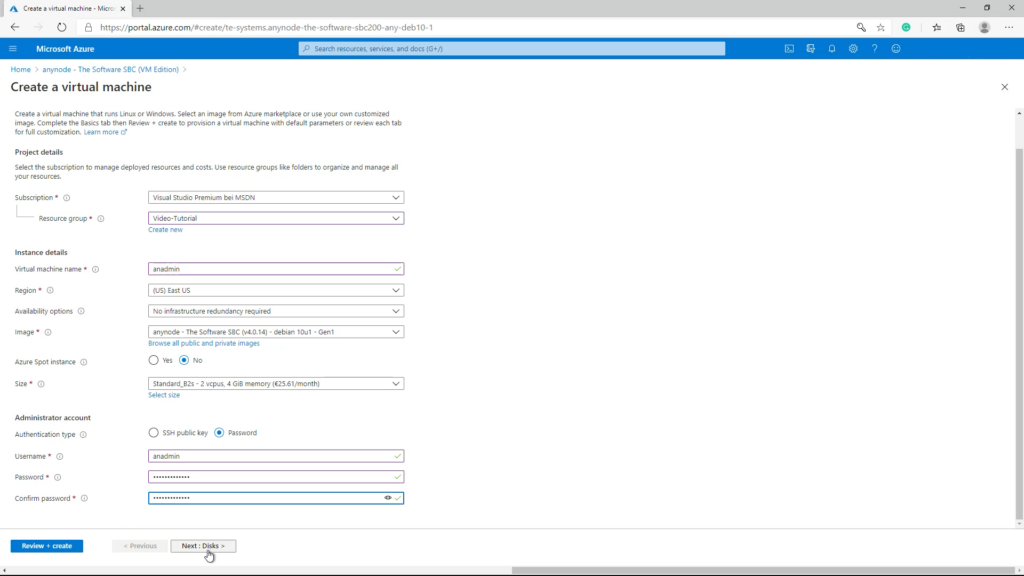This screenshot has width=1024, height=576.
Task: Add page to favorites star icon
Action: 881,27
